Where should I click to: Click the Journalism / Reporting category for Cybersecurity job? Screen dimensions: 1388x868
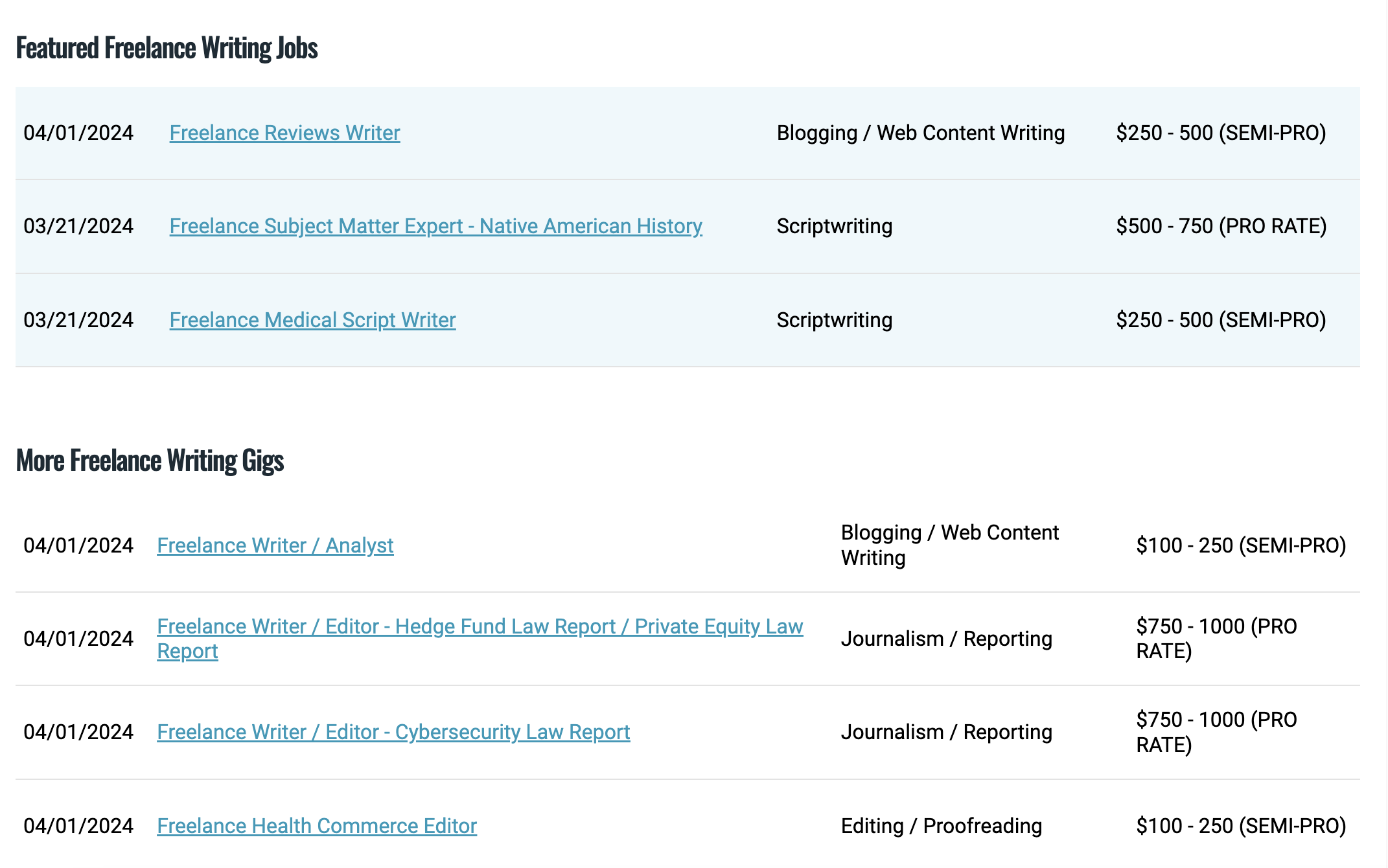[x=946, y=732]
